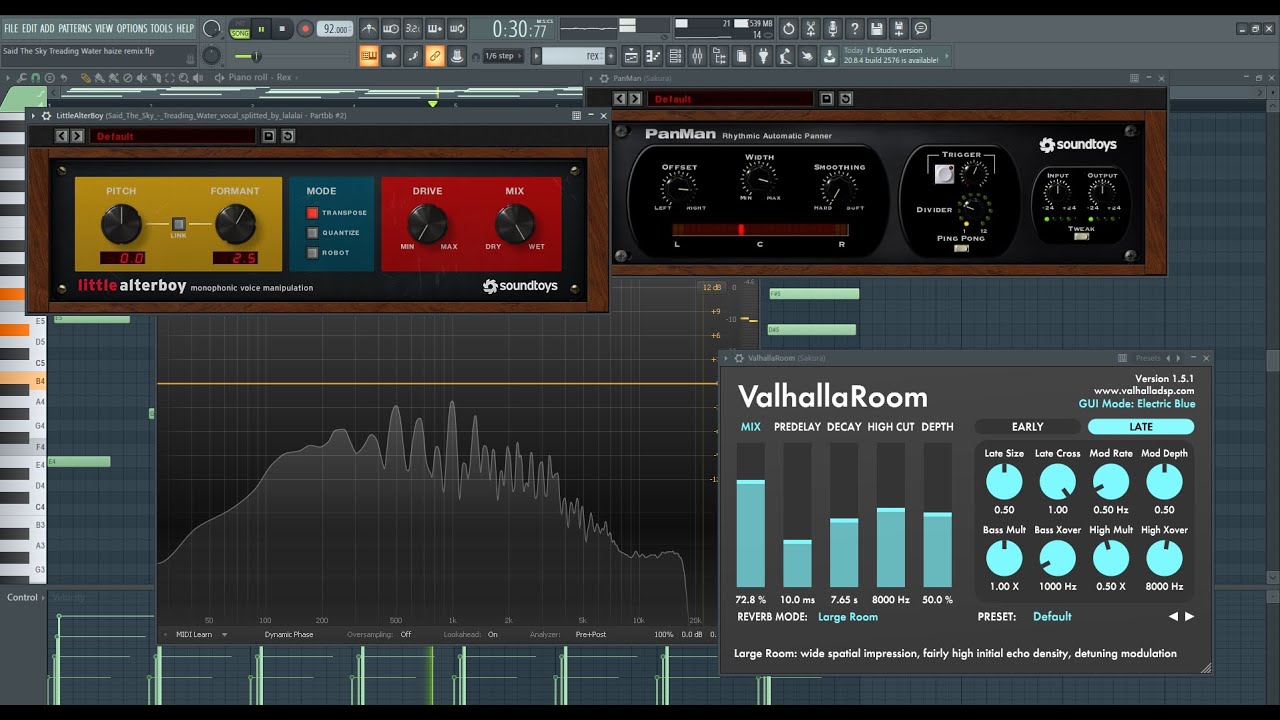Click the LittleAlterBoy gear settings icon
Screen dimensions: 1280x720
[x=47, y=116]
